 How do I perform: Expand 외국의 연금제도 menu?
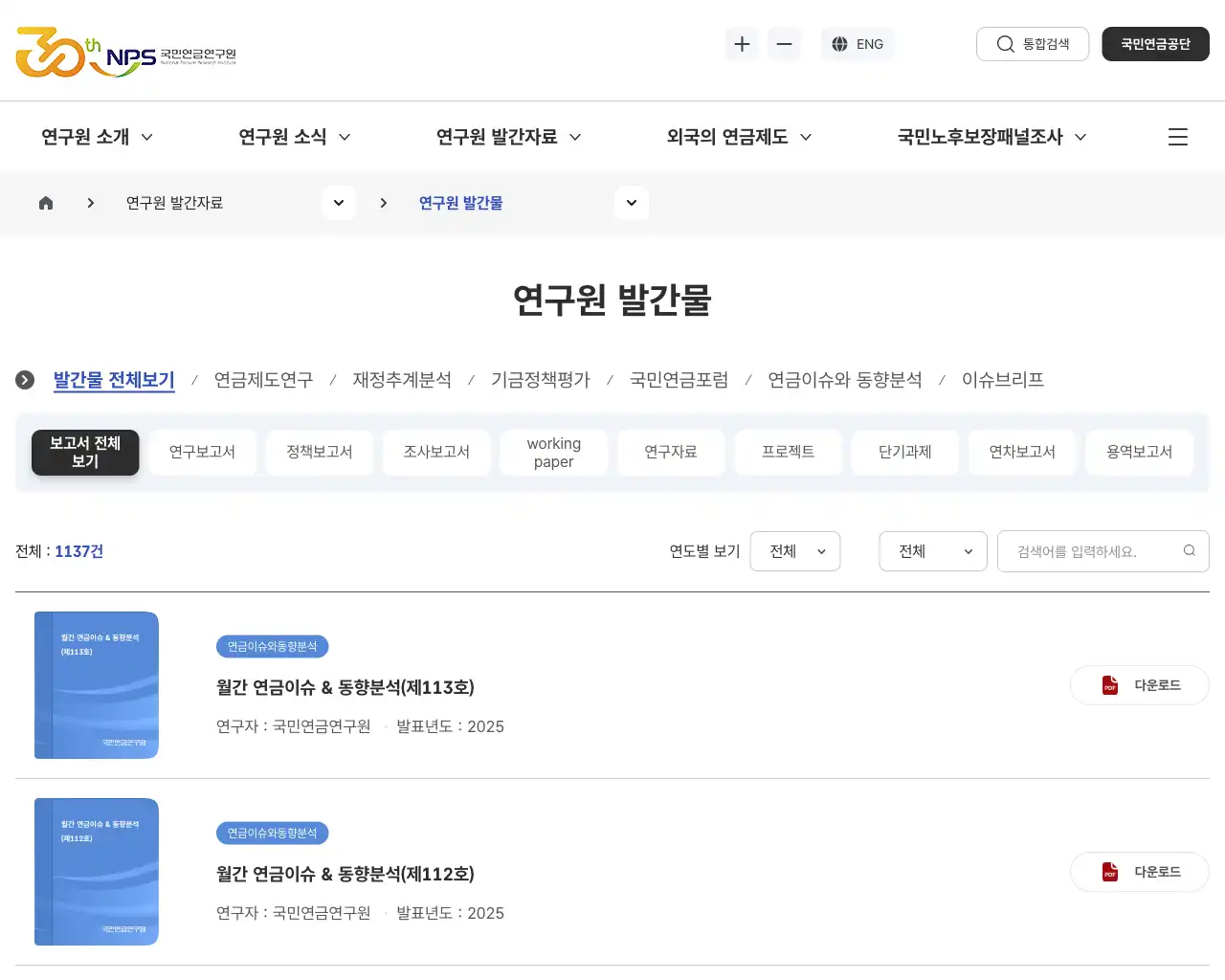(x=739, y=137)
